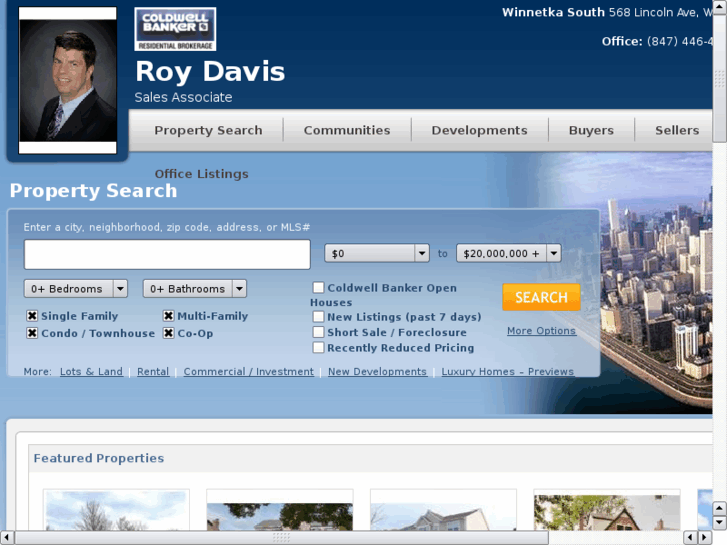Open Luxury Homes - Previews link
This screenshot has width=727, height=545.
click(x=508, y=372)
